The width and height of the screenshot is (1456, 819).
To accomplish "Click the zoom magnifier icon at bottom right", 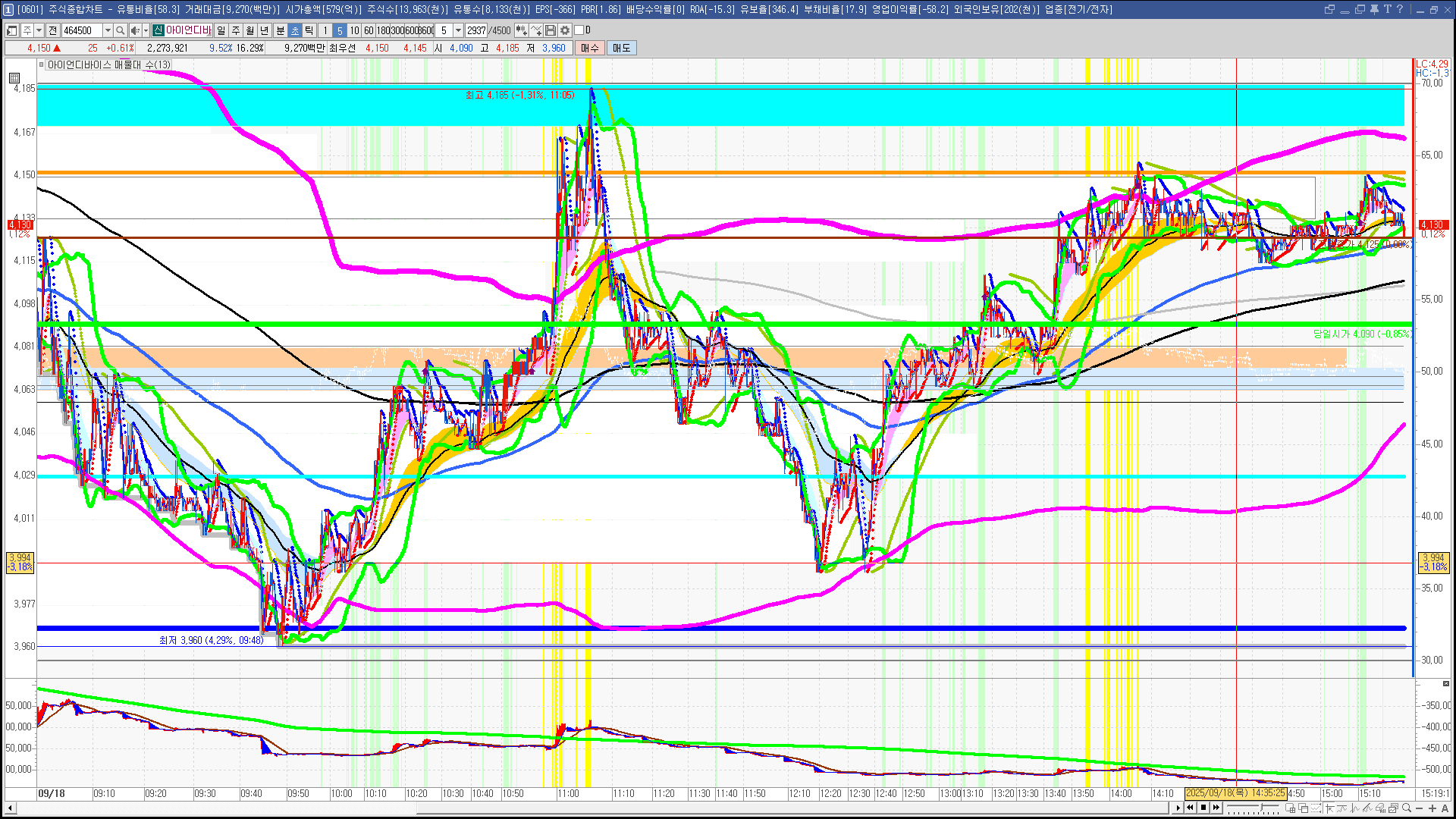I will point(1407,808).
